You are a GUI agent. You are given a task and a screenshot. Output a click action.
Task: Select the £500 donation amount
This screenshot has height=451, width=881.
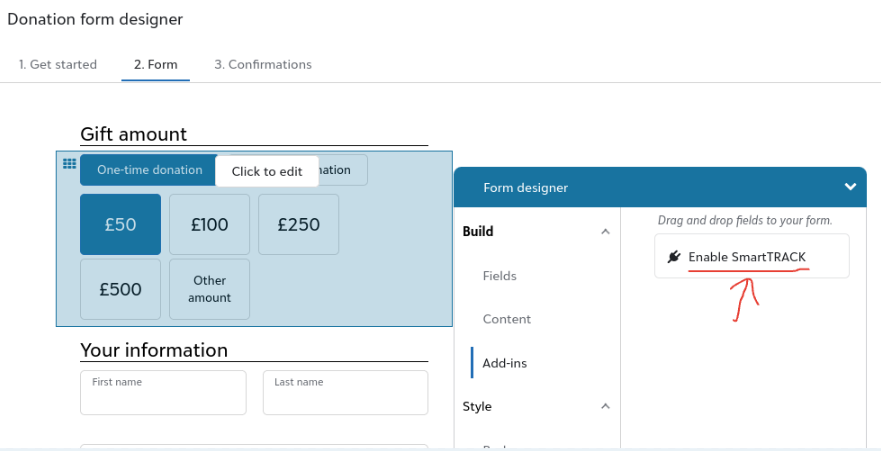[120, 289]
